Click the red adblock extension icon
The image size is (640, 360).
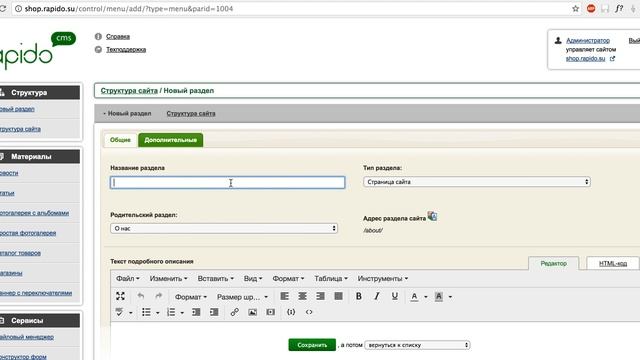coord(591,9)
